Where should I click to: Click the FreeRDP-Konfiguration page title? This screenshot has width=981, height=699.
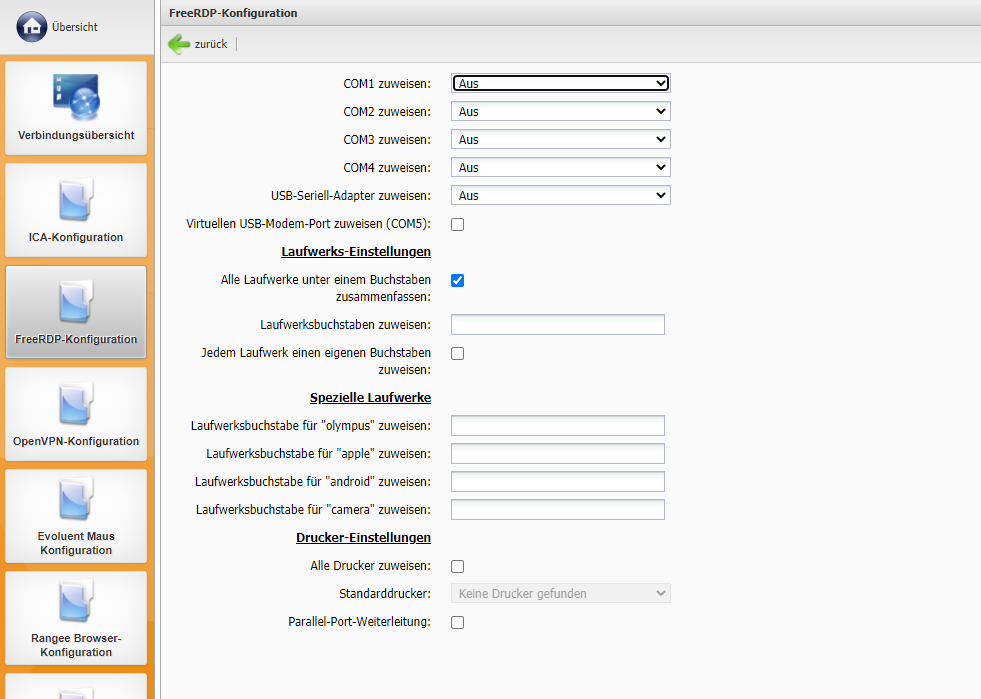tap(233, 13)
